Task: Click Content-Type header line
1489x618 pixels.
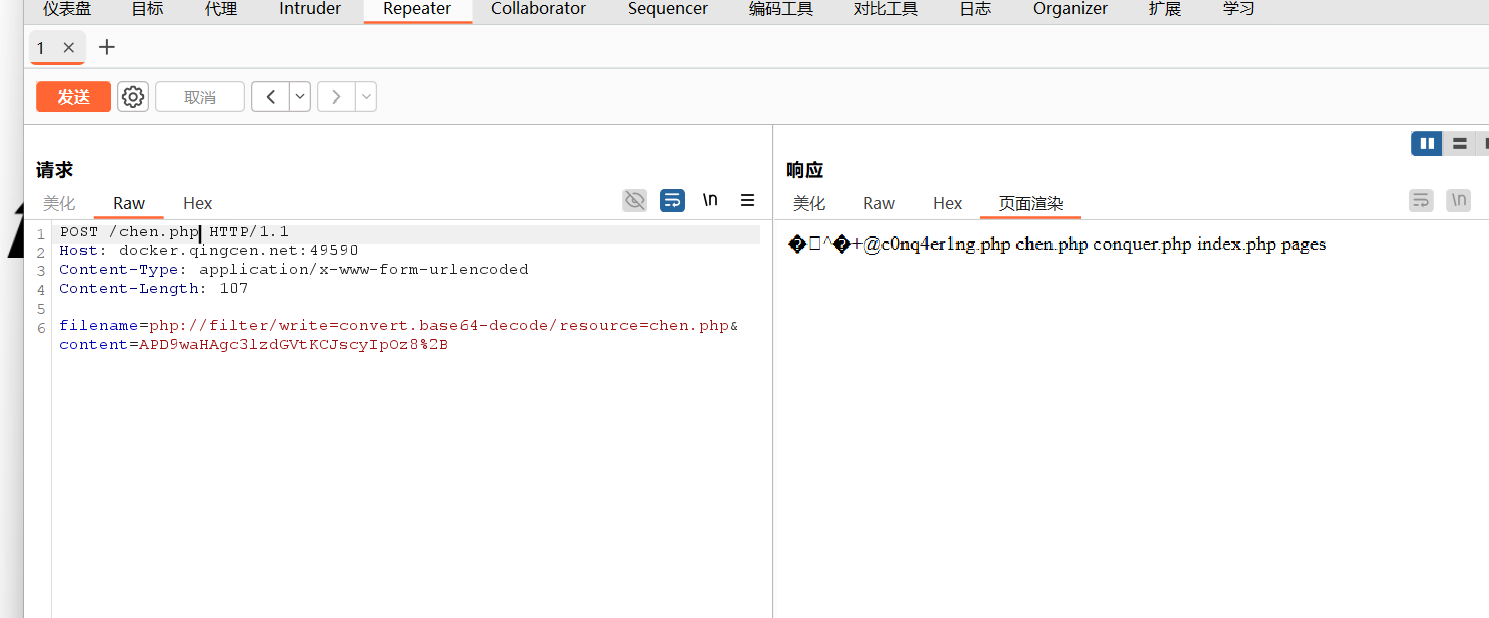Action: tap(294, 270)
